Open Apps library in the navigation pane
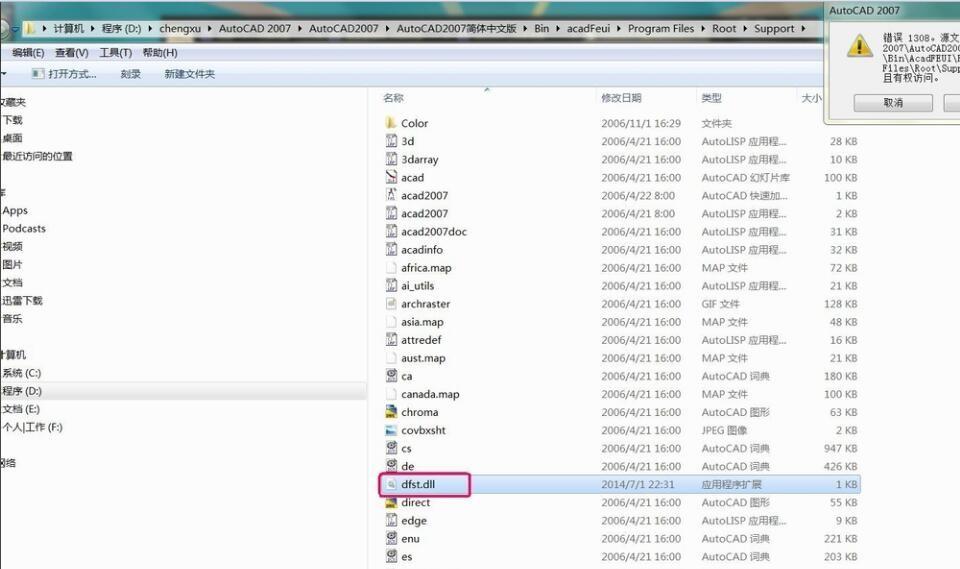Viewport: 960px width, 569px height. pyautogui.click(x=15, y=210)
